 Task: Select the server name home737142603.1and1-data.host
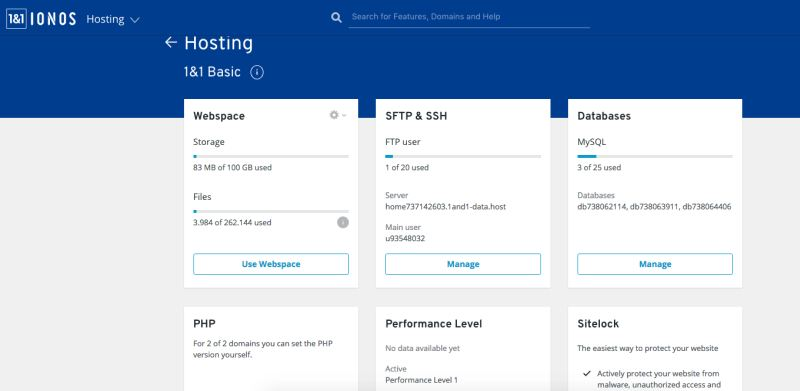click(445, 207)
